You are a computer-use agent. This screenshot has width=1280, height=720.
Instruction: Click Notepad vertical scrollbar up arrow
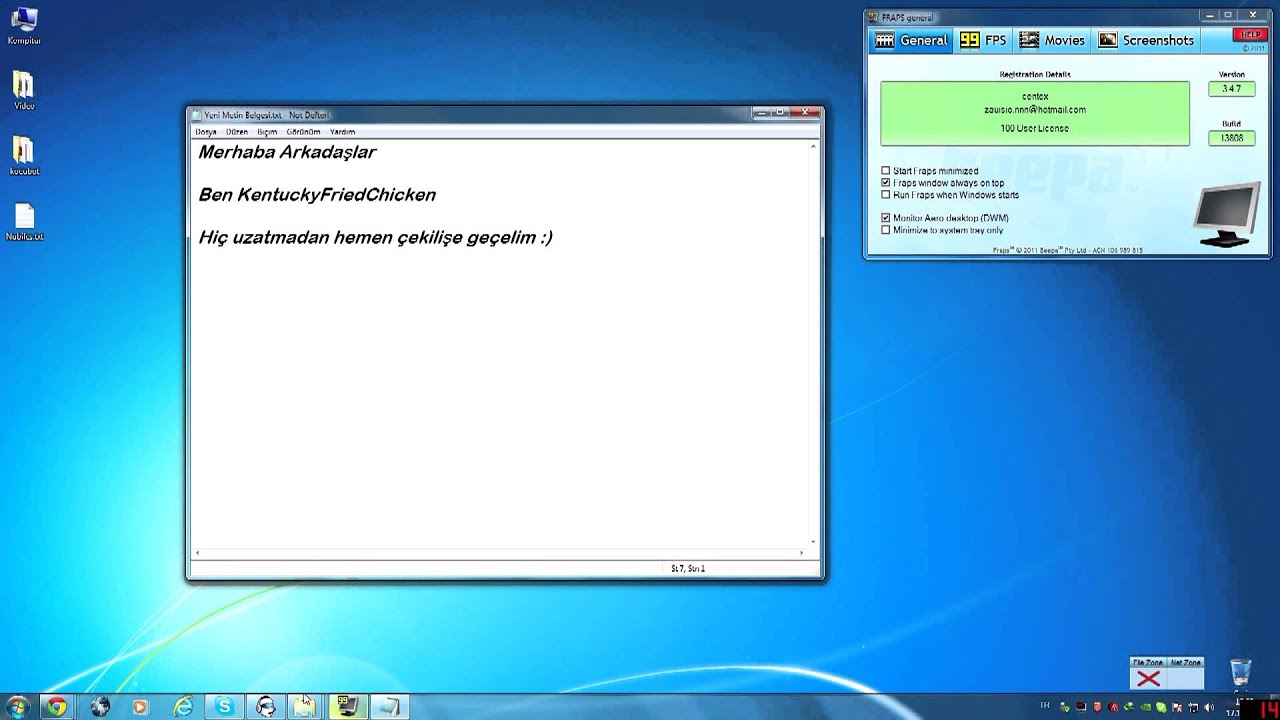tap(813, 147)
